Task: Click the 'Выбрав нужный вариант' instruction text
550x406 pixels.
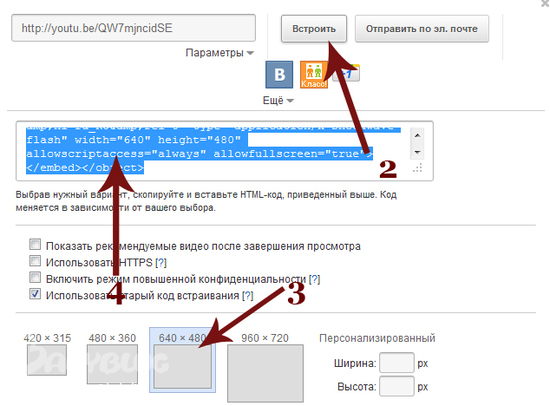Action: tap(206, 201)
